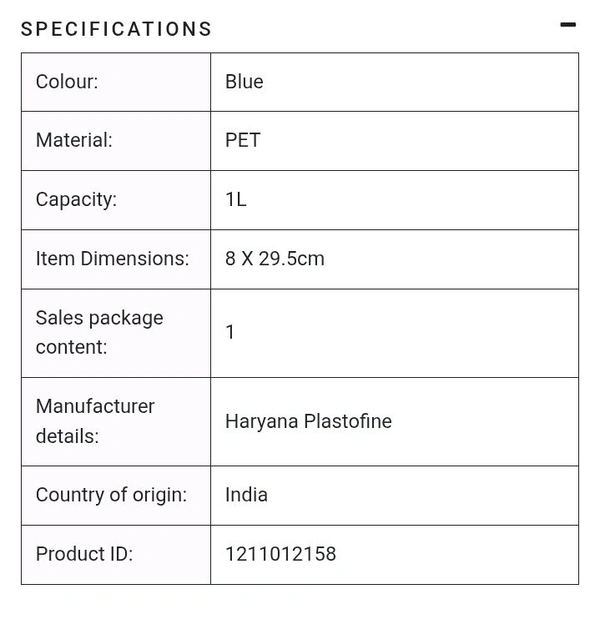The height and width of the screenshot is (634, 600).
Task: Click the Blue colour value
Action: (x=244, y=82)
